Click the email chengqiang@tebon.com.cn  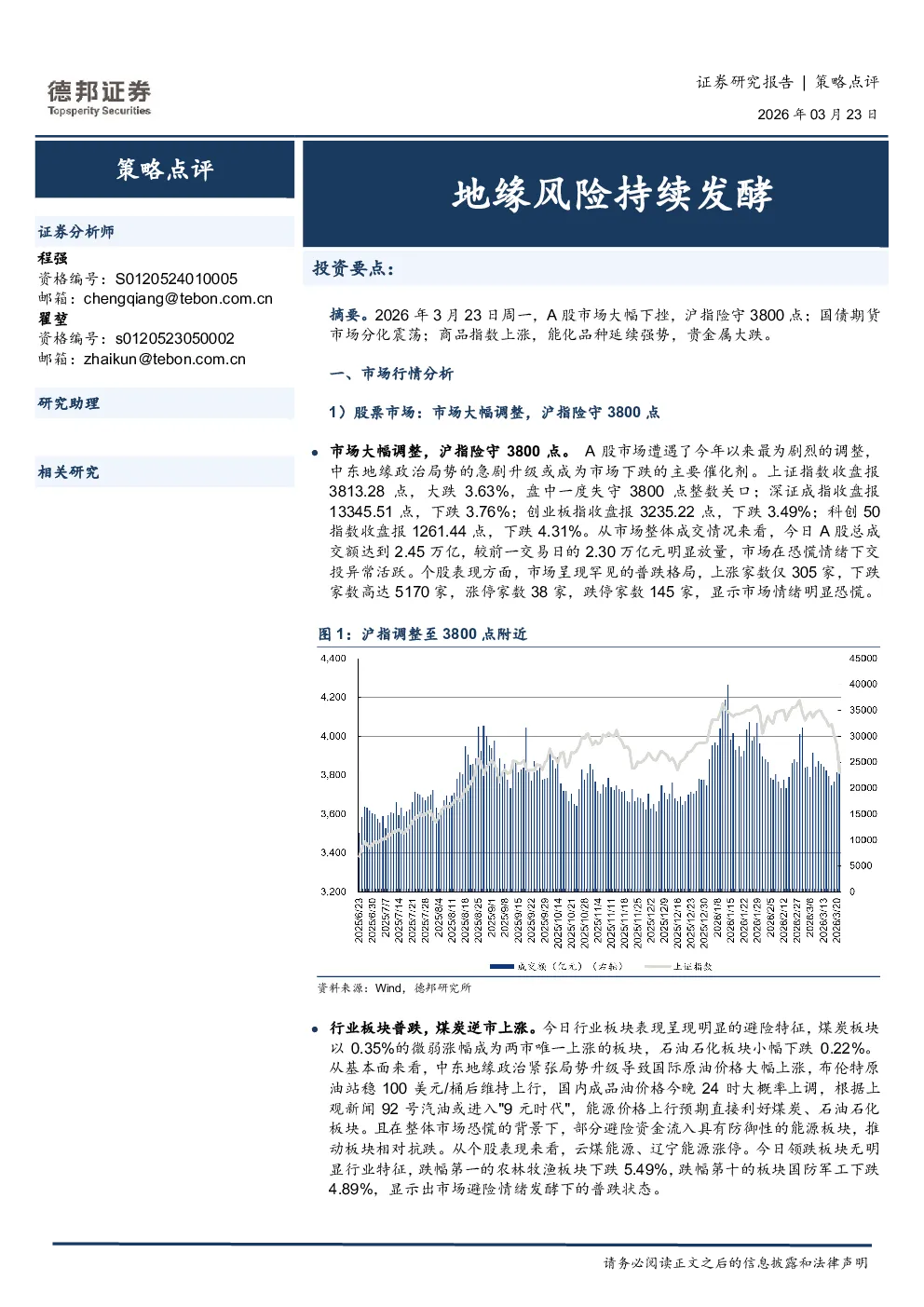coord(178,298)
